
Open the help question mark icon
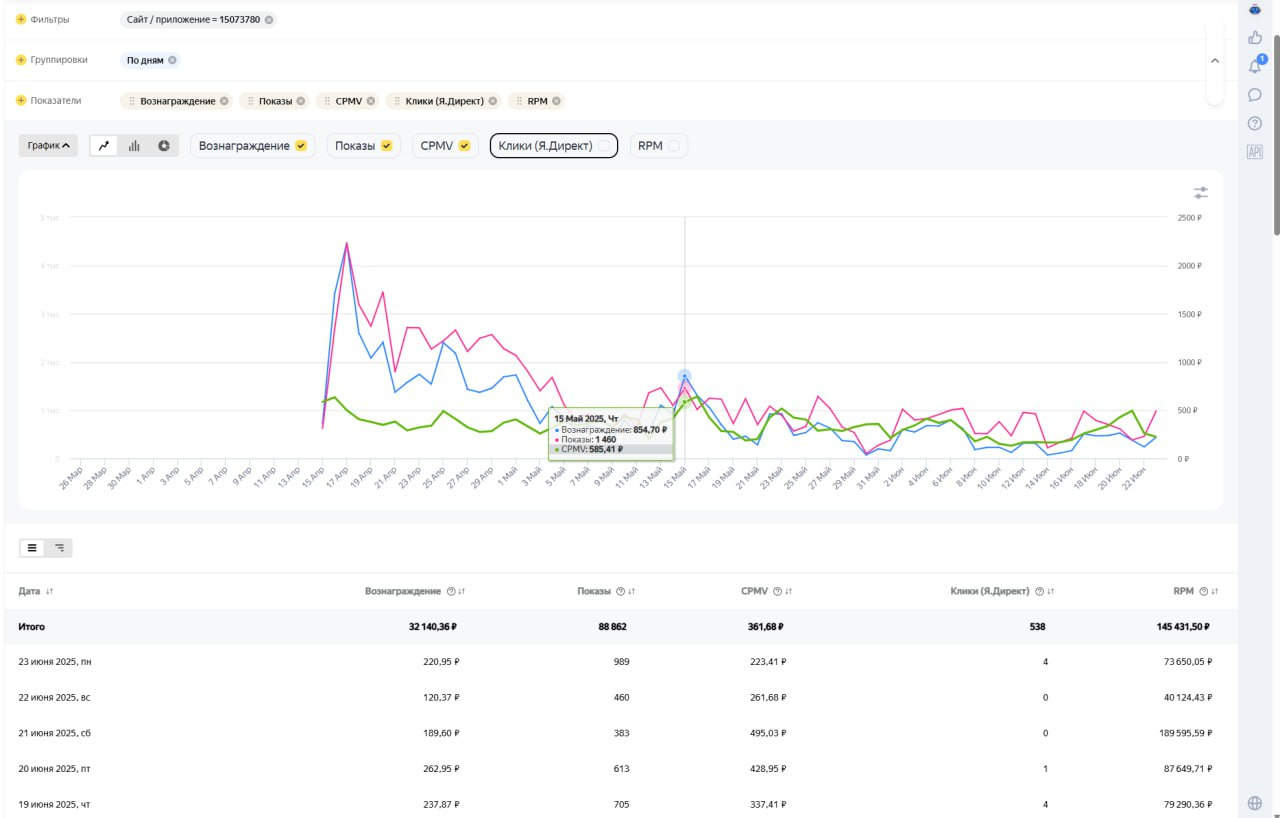[x=1255, y=124]
